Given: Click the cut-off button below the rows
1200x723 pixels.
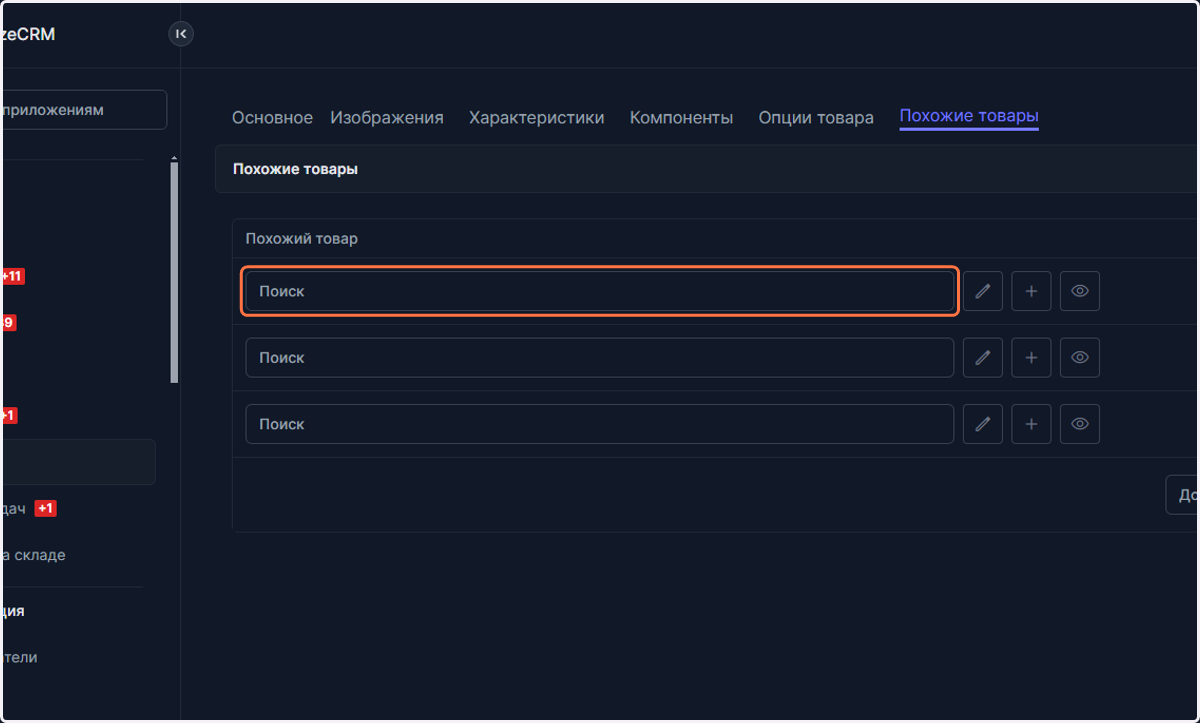Looking at the screenshot, I should click(x=1183, y=495).
